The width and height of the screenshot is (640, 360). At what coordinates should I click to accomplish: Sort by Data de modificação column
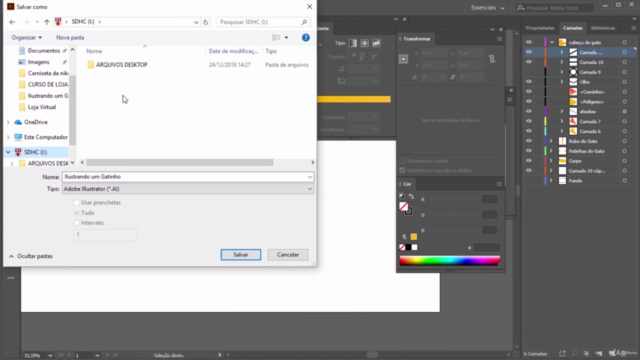[x=233, y=51]
